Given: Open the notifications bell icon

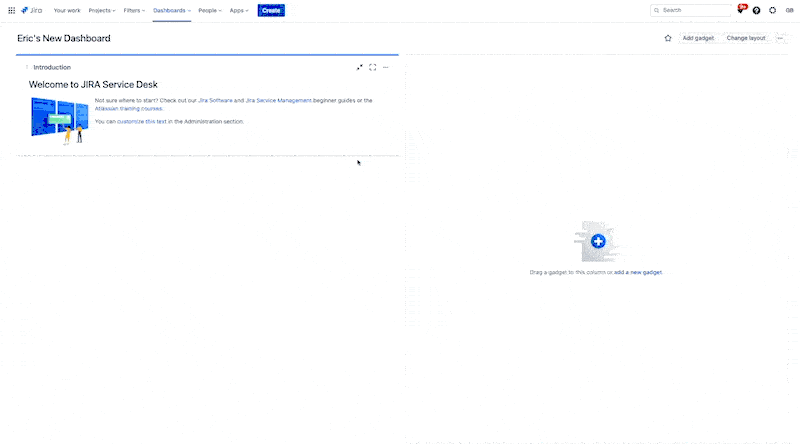Looking at the screenshot, I should (x=741, y=10).
